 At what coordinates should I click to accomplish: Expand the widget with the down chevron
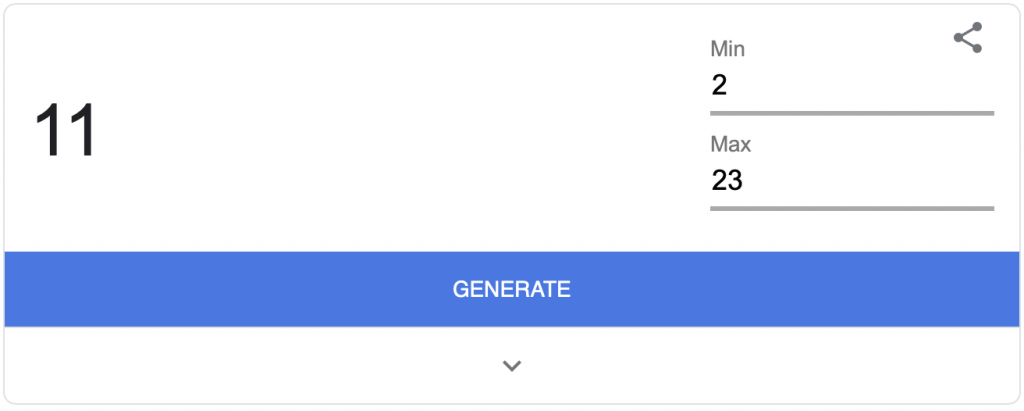(512, 366)
